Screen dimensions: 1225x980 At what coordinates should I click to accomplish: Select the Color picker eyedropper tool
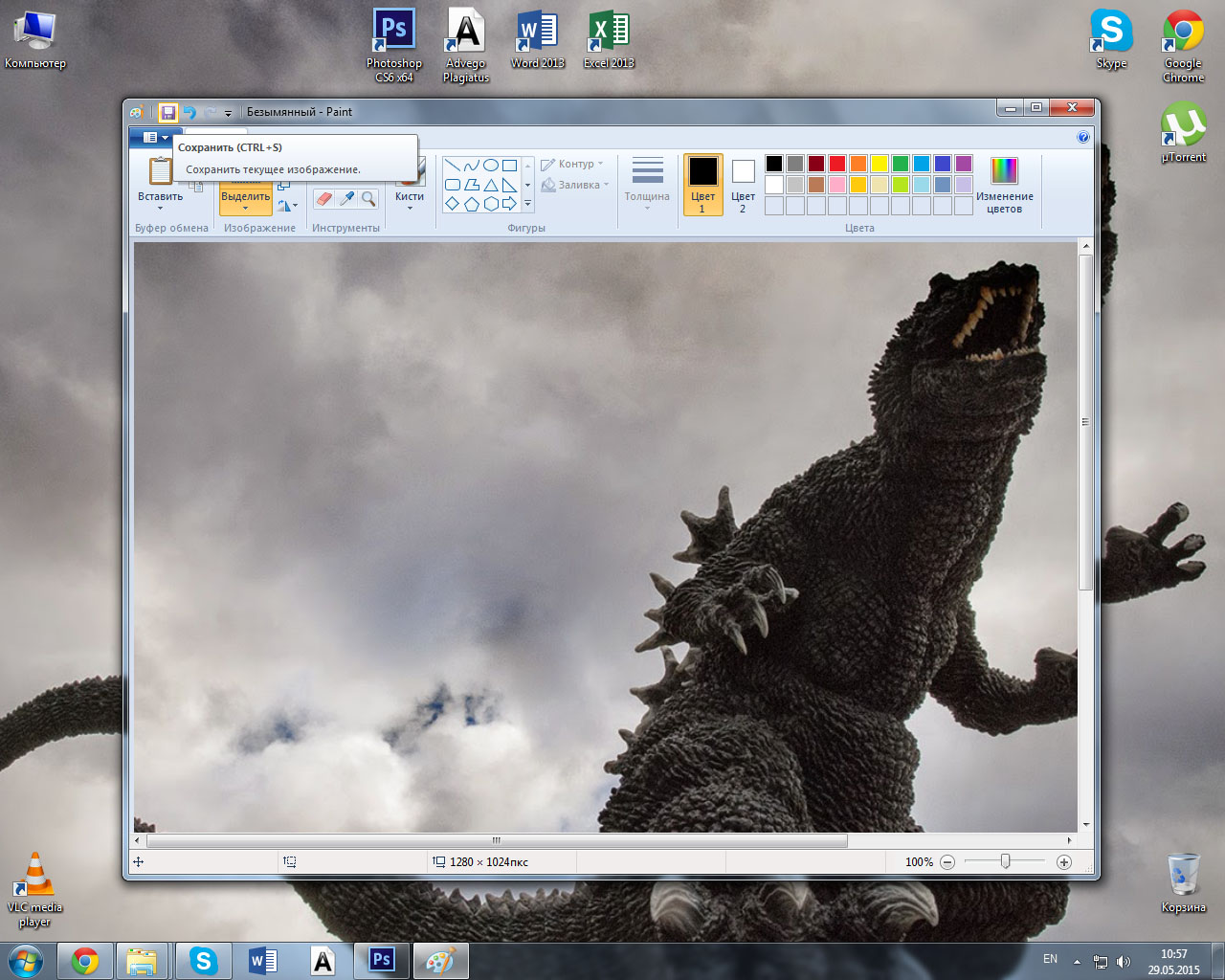(x=346, y=199)
